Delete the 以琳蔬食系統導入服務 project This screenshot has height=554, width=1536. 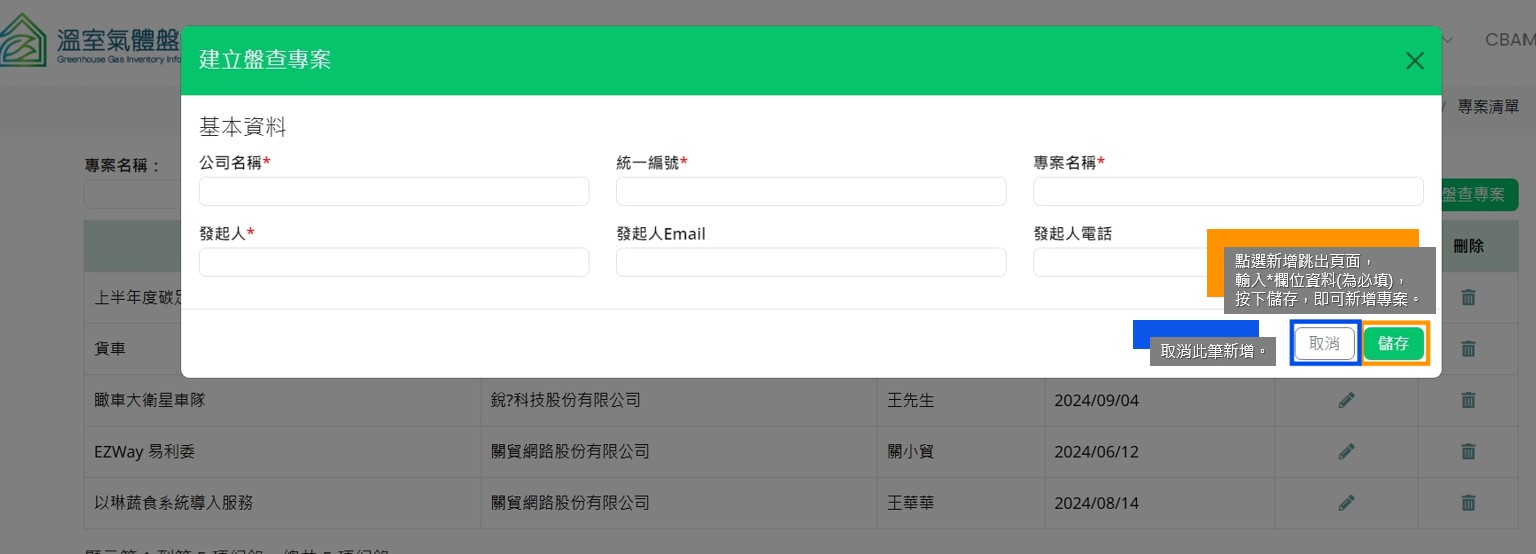(x=1468, y=503)
